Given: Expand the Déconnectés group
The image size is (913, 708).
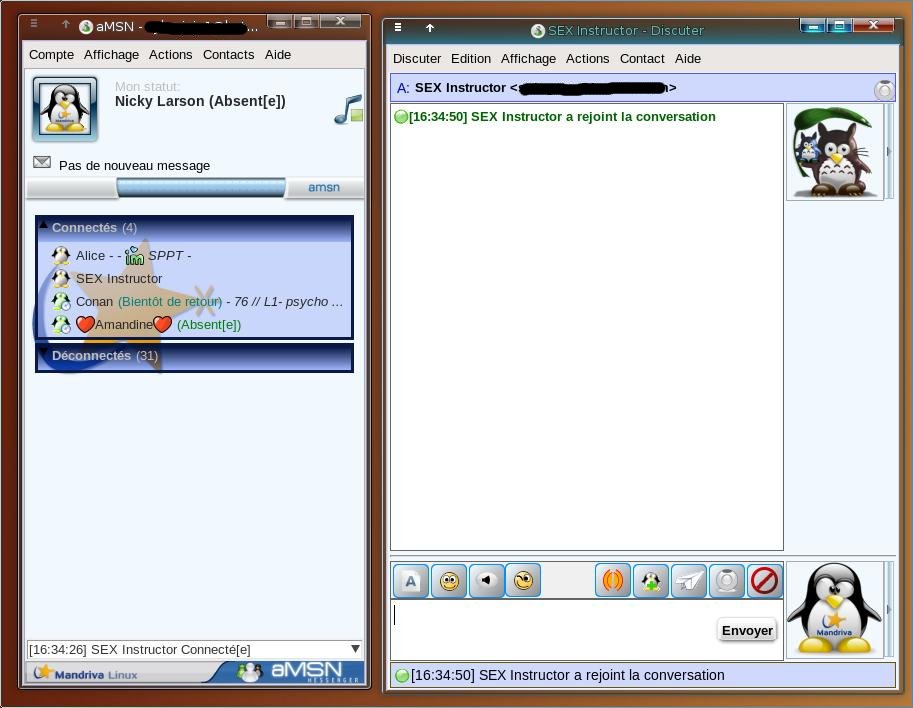Looking at the screenshot, I should [x=44, y=351].
